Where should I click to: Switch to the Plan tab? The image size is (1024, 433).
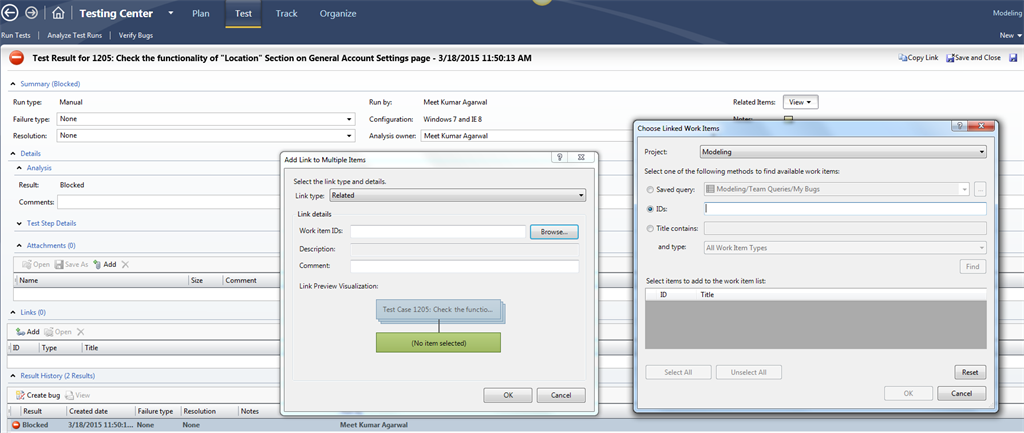[x=200, y=14]
